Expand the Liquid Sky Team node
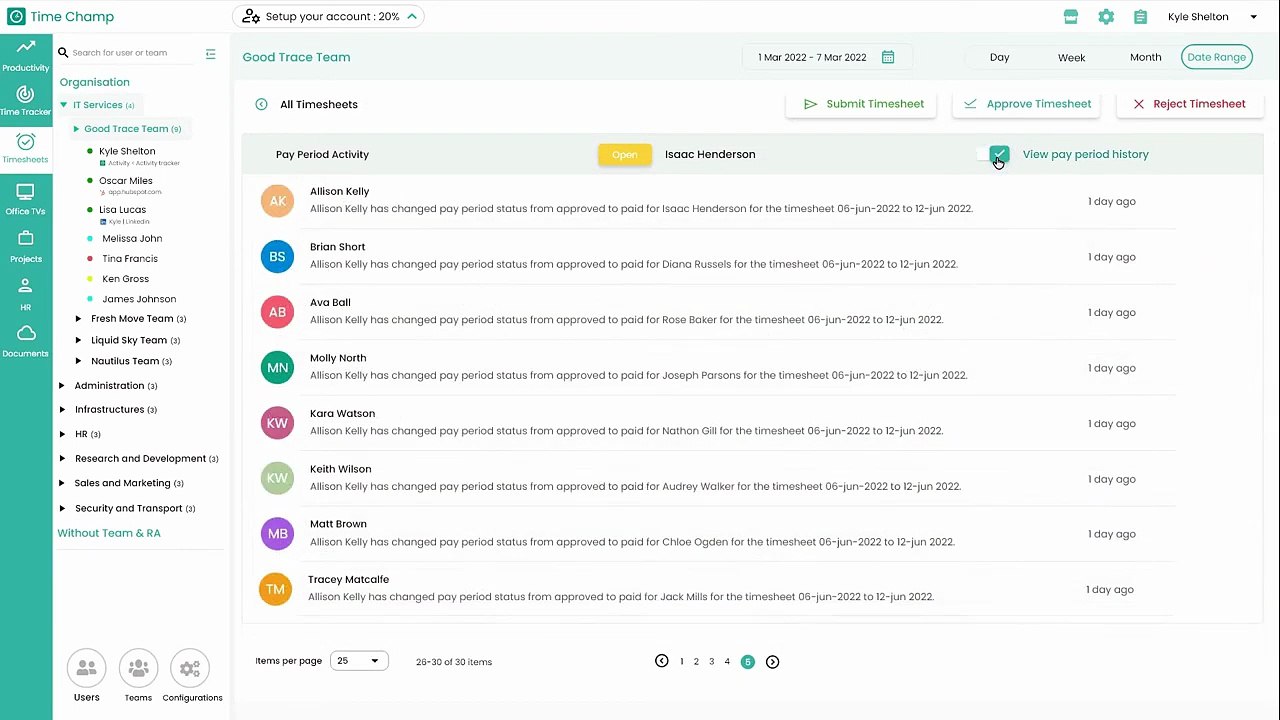1280x720 pixels. click(79, 340)
